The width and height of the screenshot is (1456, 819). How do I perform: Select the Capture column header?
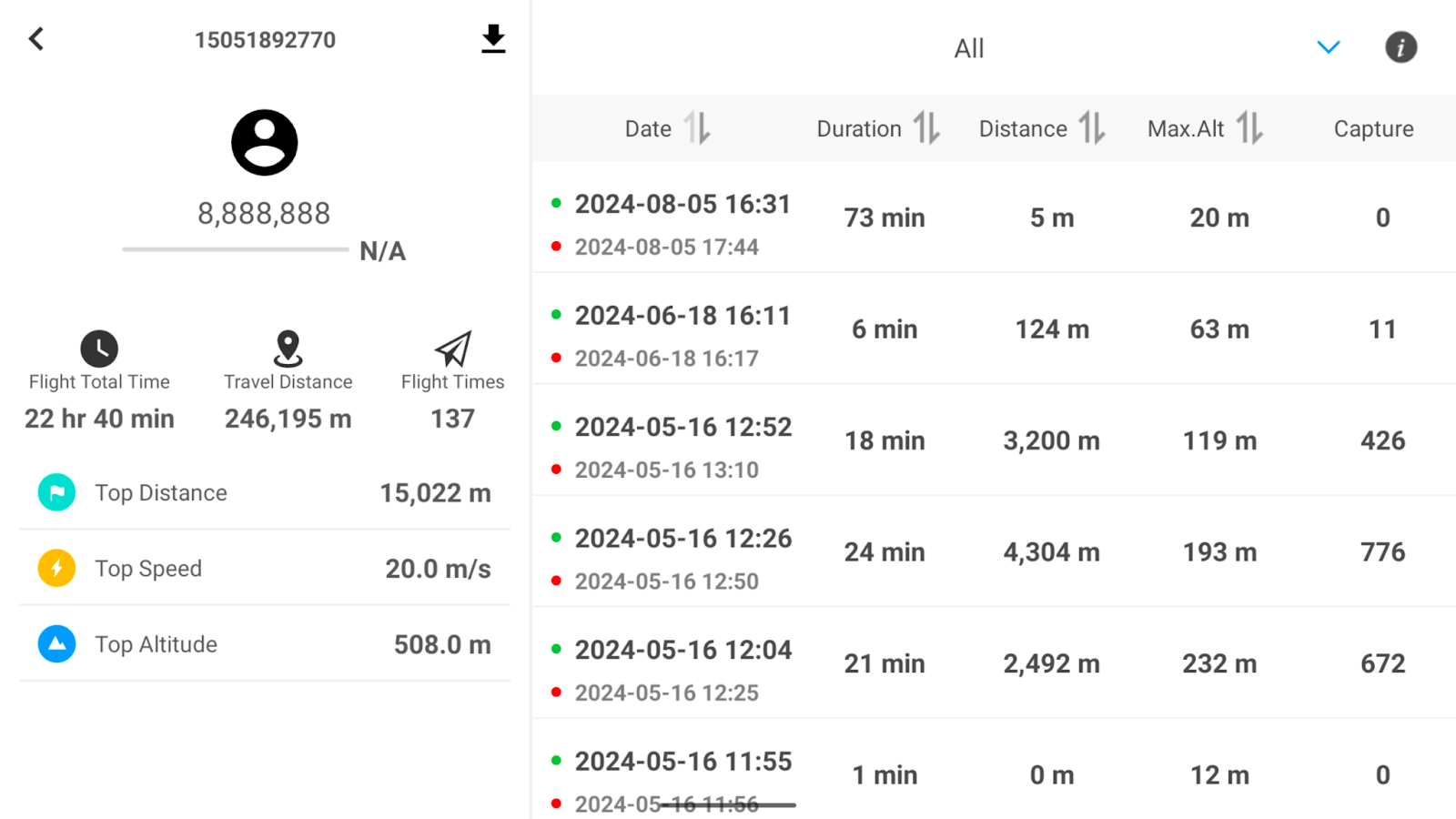pyautogui.click(x=1373, y=128)
